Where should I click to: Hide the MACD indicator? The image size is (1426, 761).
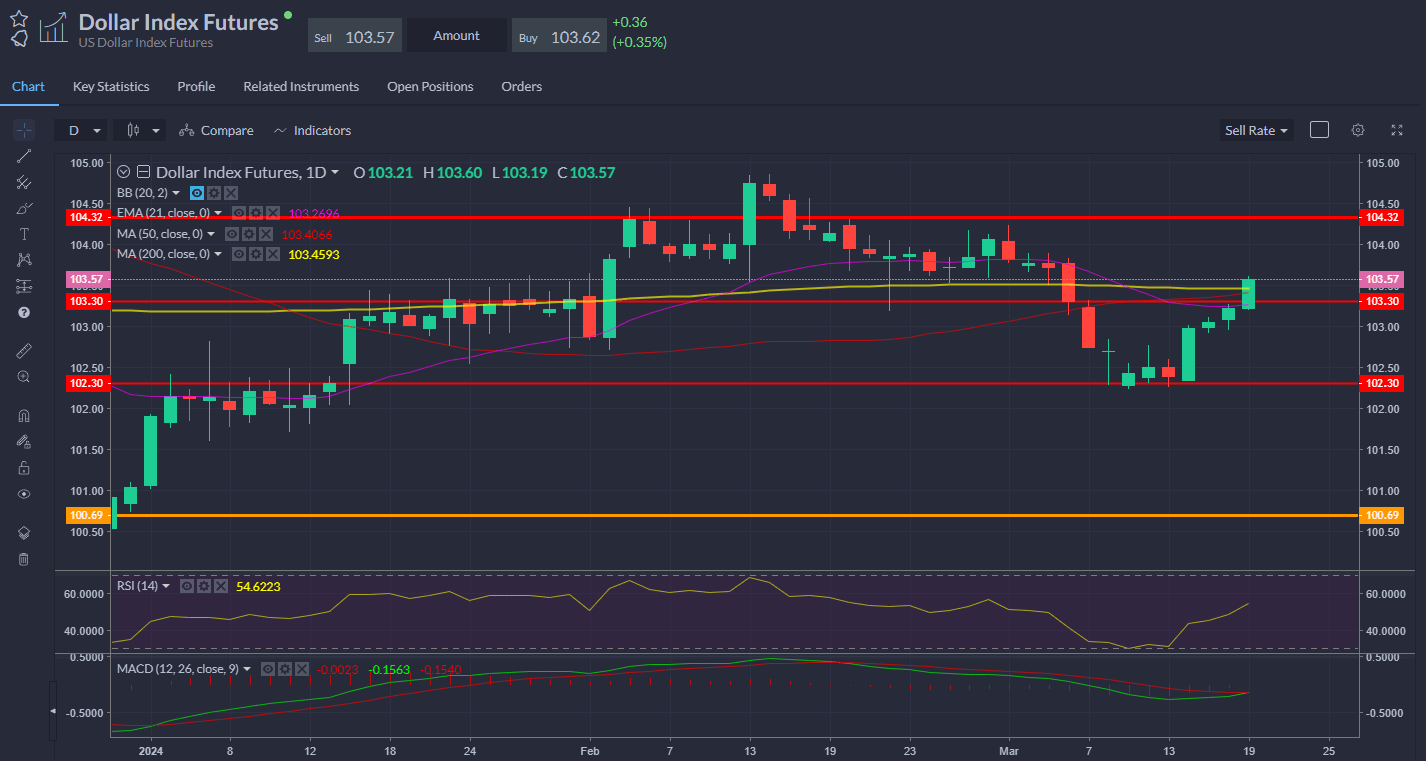tap(267, 669)
